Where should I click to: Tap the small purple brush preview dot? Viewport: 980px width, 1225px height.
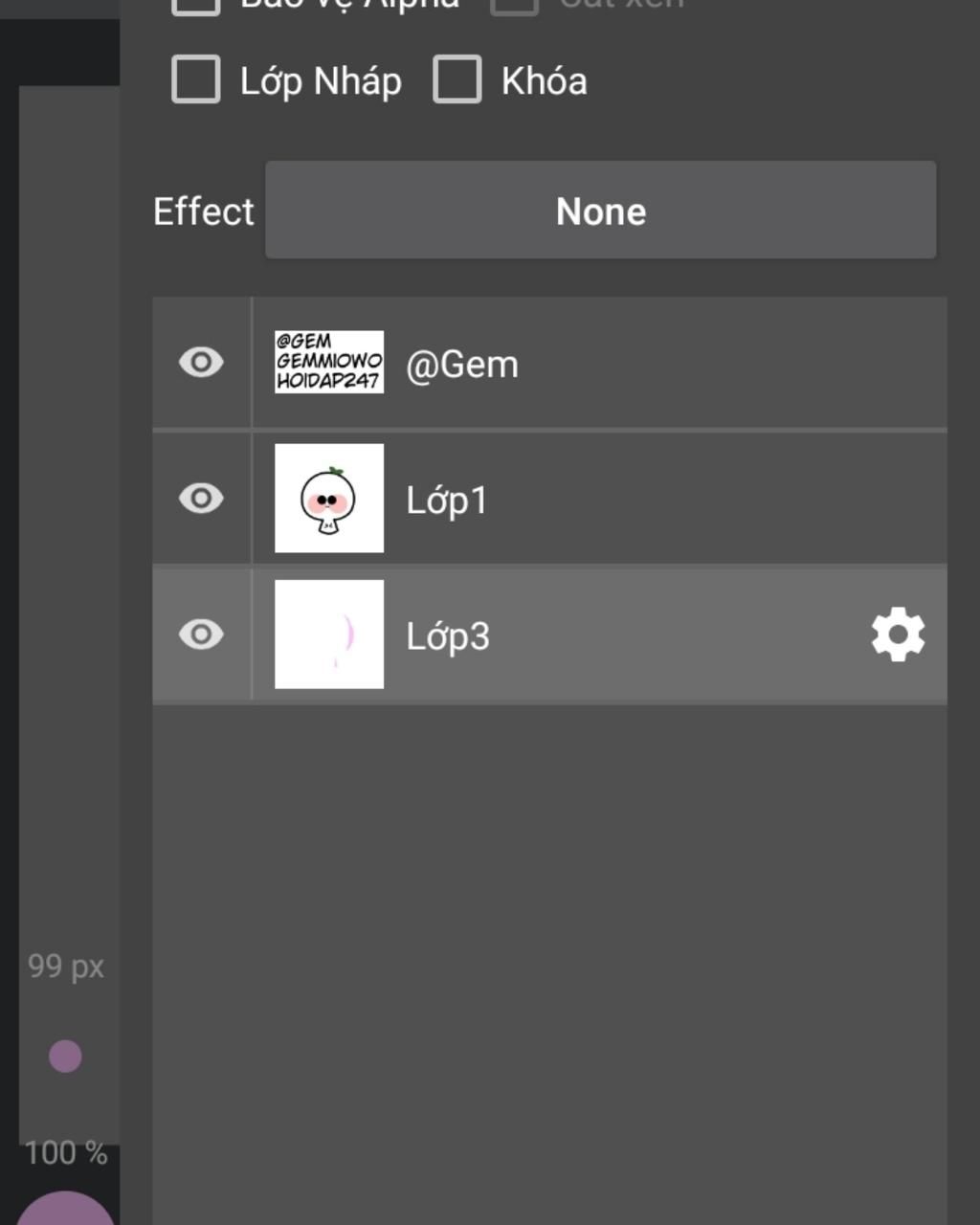(65, 1057)
